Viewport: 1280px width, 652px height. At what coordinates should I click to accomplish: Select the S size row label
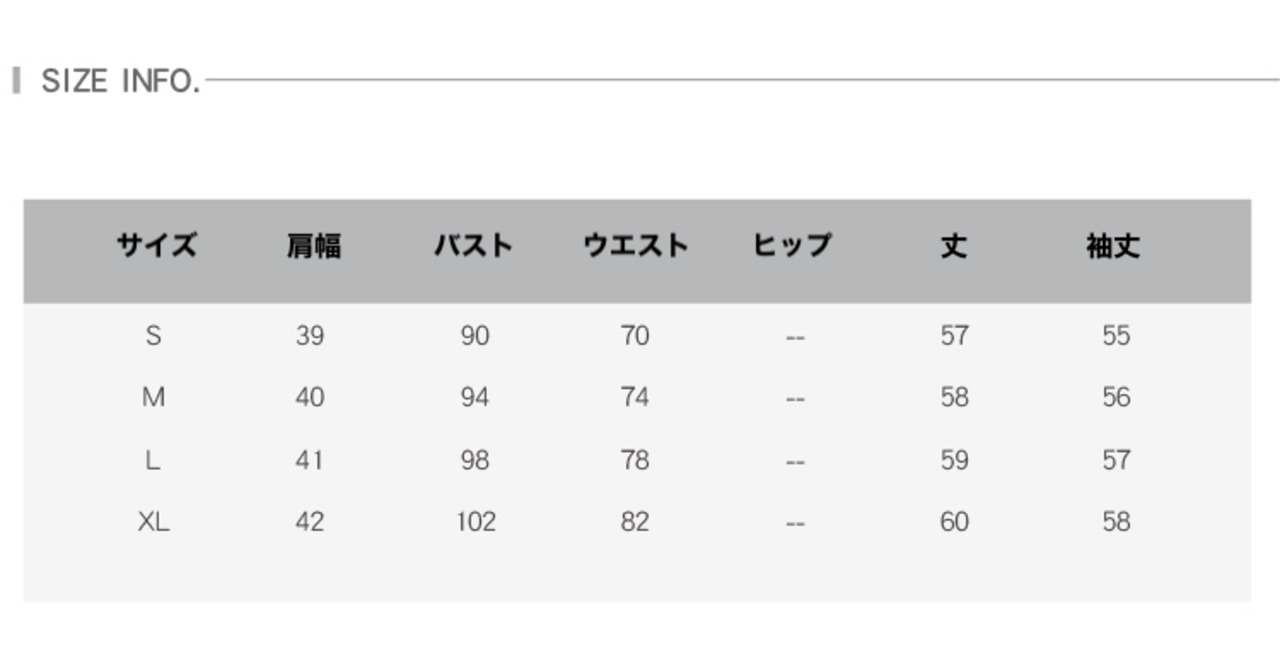pyautogui.click(x=153, y=336)
